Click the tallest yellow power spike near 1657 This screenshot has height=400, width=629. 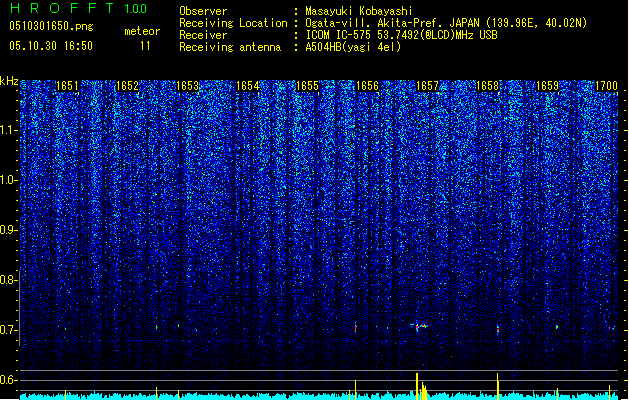tap(417, 386)
